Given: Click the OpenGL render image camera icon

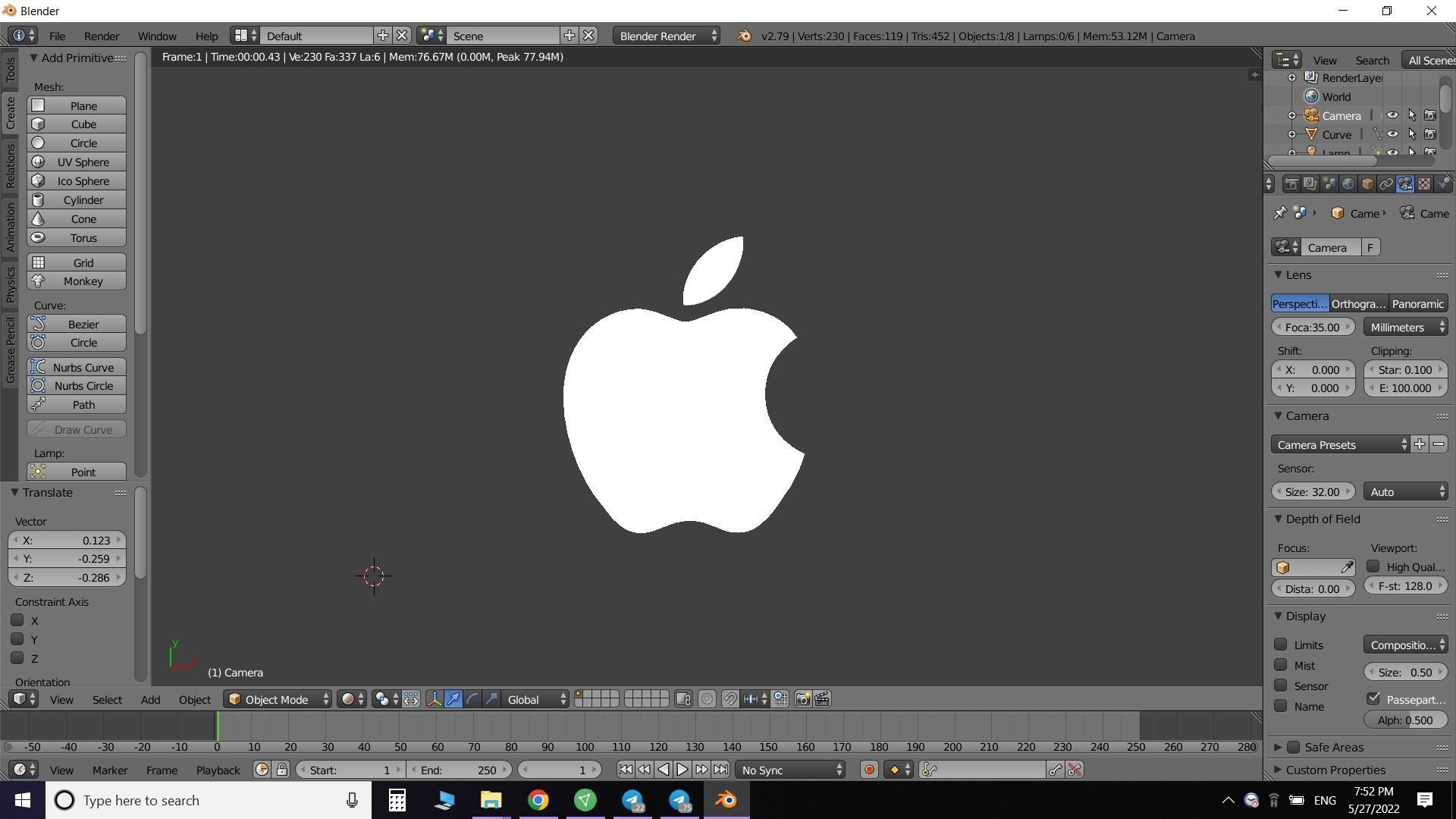Looking at the screenshot, I should point(802,699).
